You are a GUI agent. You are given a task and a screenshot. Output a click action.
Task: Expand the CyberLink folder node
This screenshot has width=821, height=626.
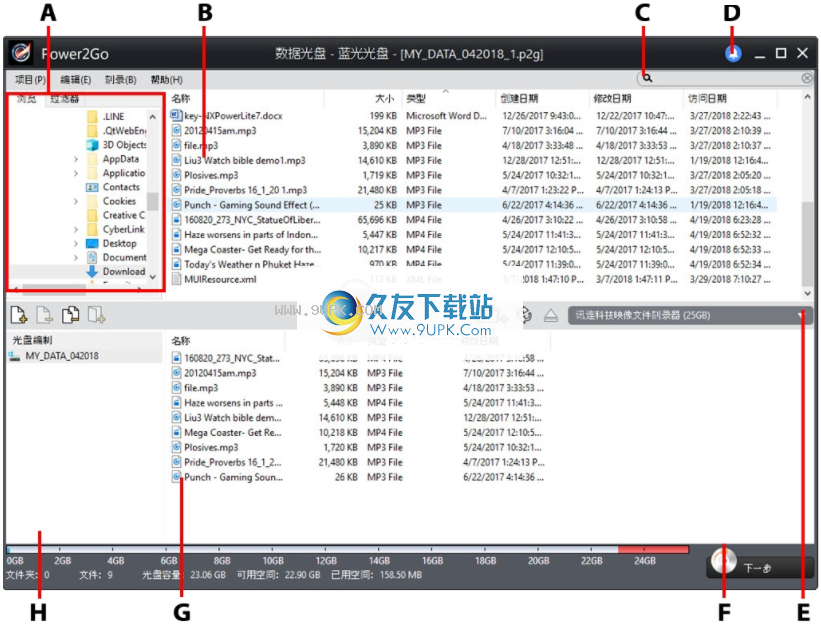[x=76, y=229]
